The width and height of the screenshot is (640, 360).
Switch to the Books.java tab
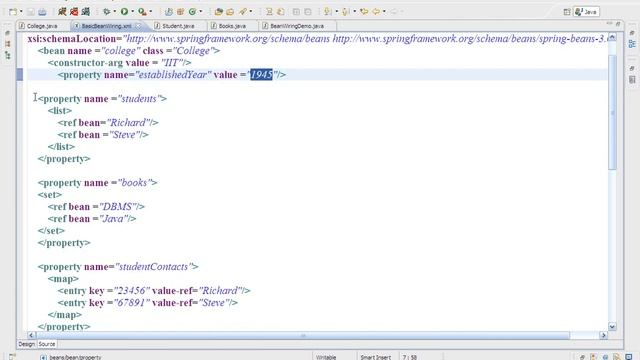point(232,26)
